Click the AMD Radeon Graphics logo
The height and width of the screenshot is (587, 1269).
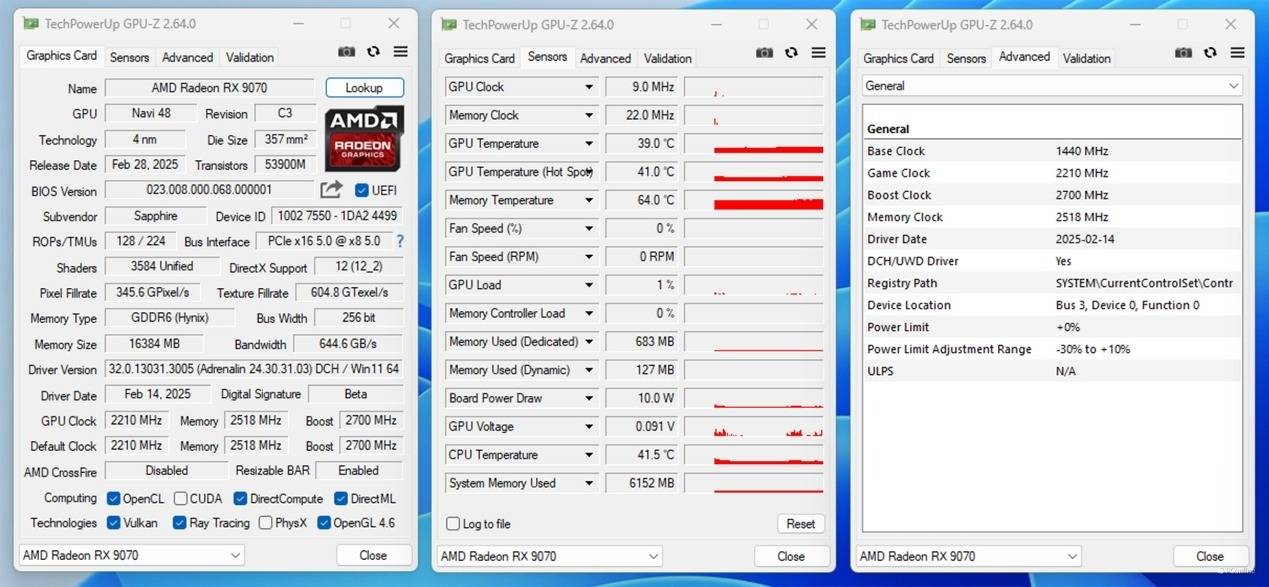[x=364, y=138]
